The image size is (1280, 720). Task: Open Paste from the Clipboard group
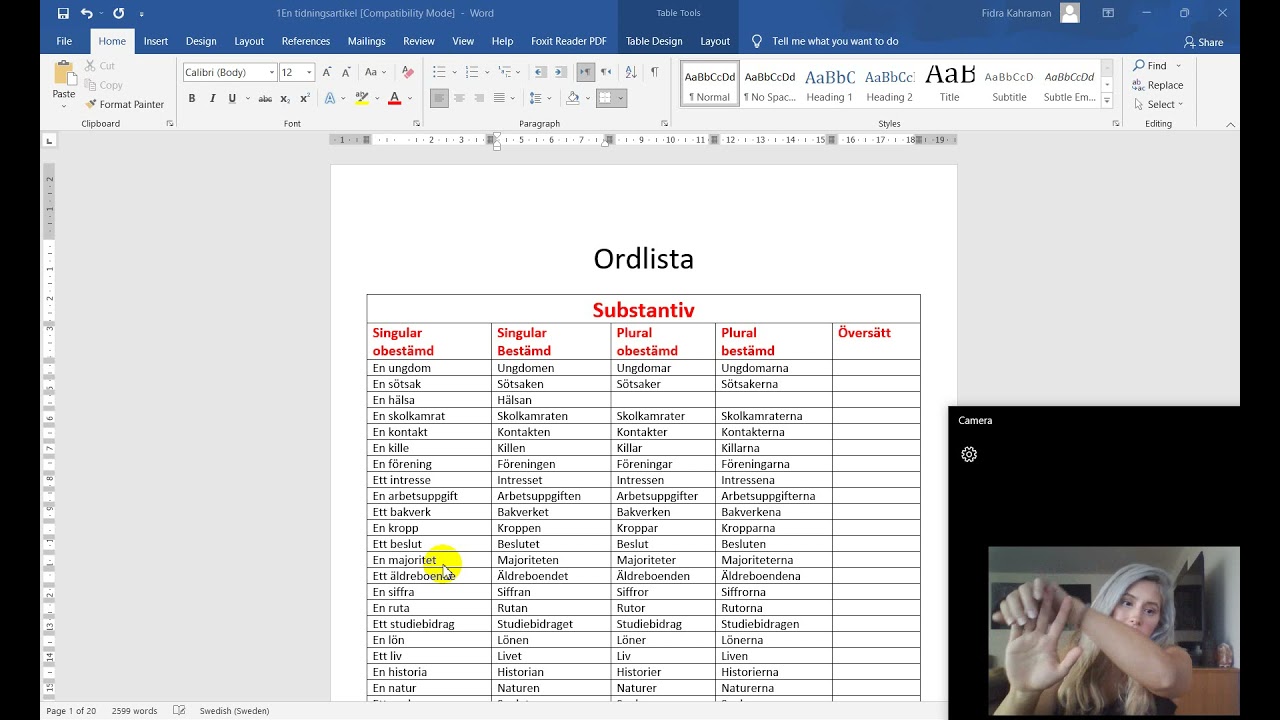pyautogui.click(x=64, y=85)
